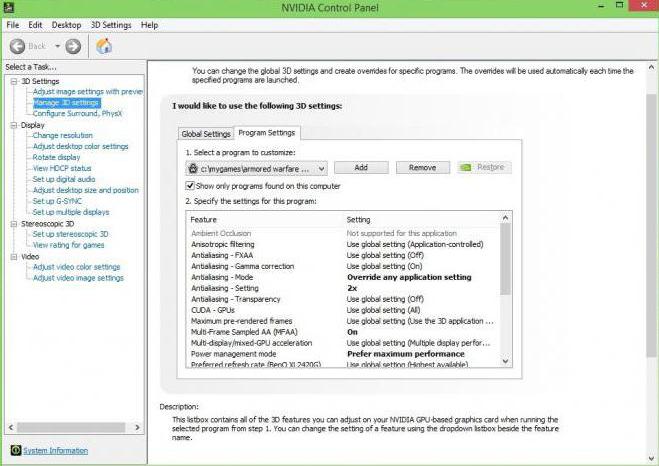Click the Remove button
The image size is (659, 466).
click(422, 167)
